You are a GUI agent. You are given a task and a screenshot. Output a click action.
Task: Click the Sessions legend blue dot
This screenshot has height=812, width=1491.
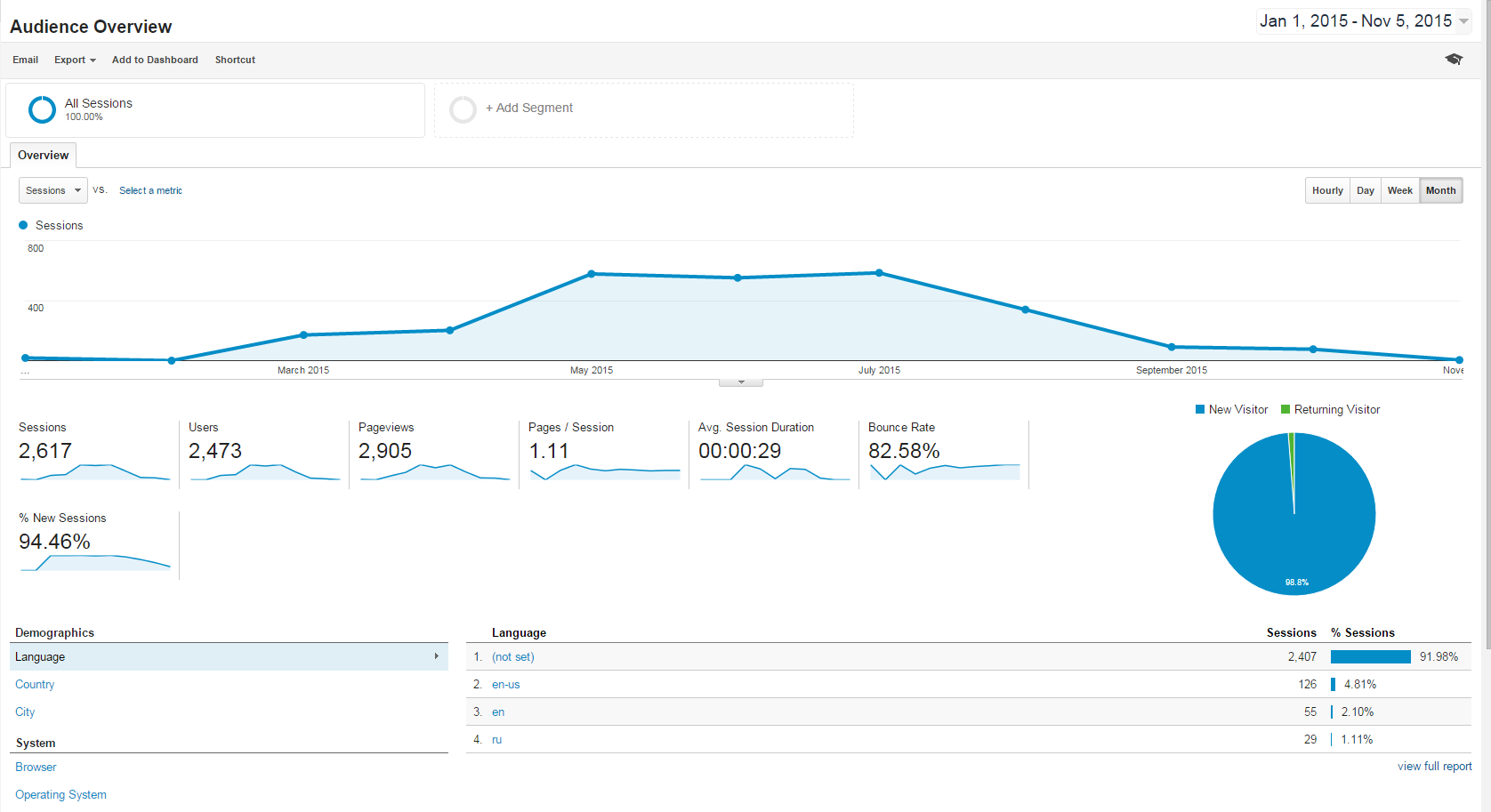tap(23, 225)
